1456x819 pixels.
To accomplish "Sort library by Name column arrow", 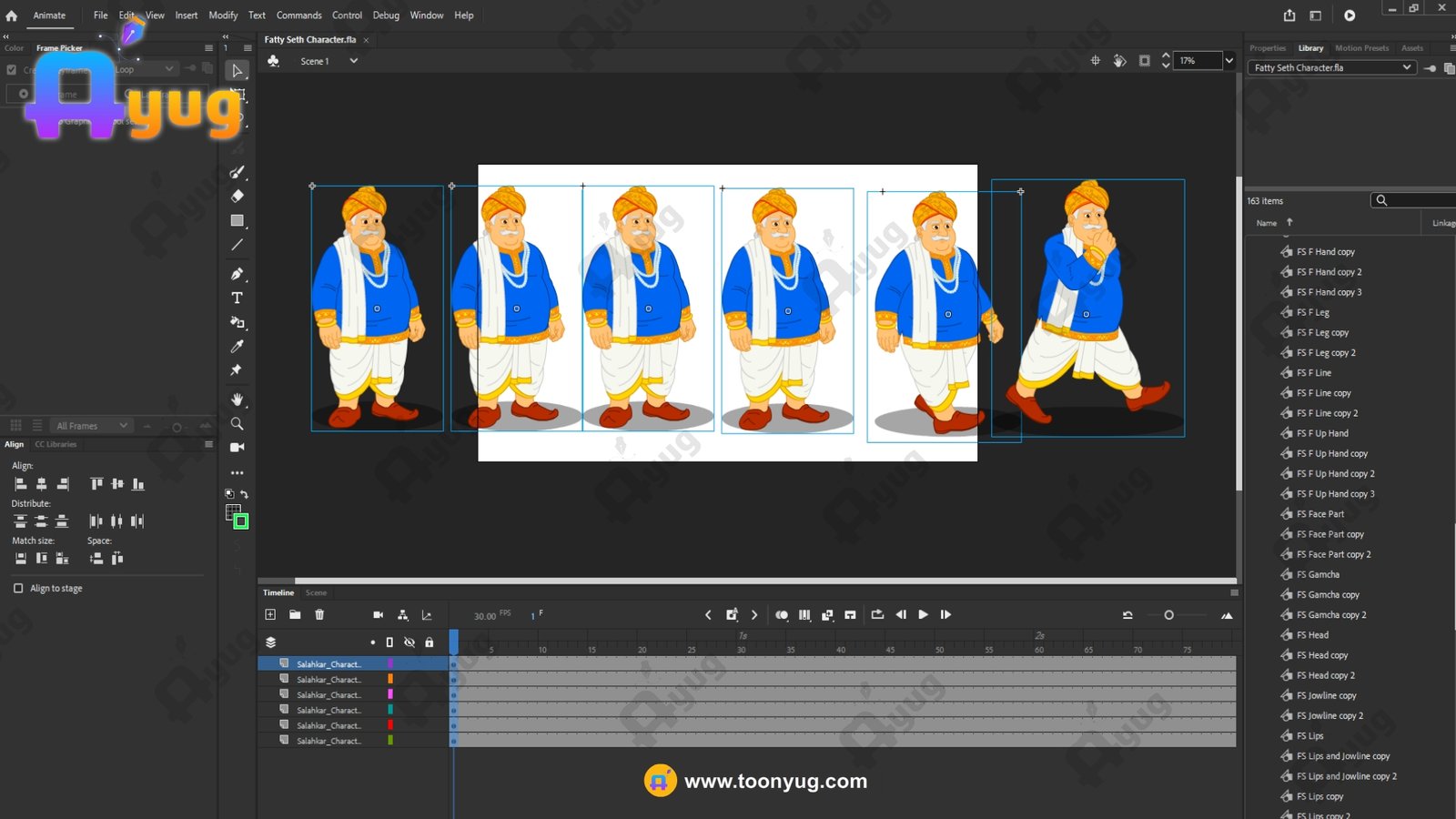I will 1289,222.
